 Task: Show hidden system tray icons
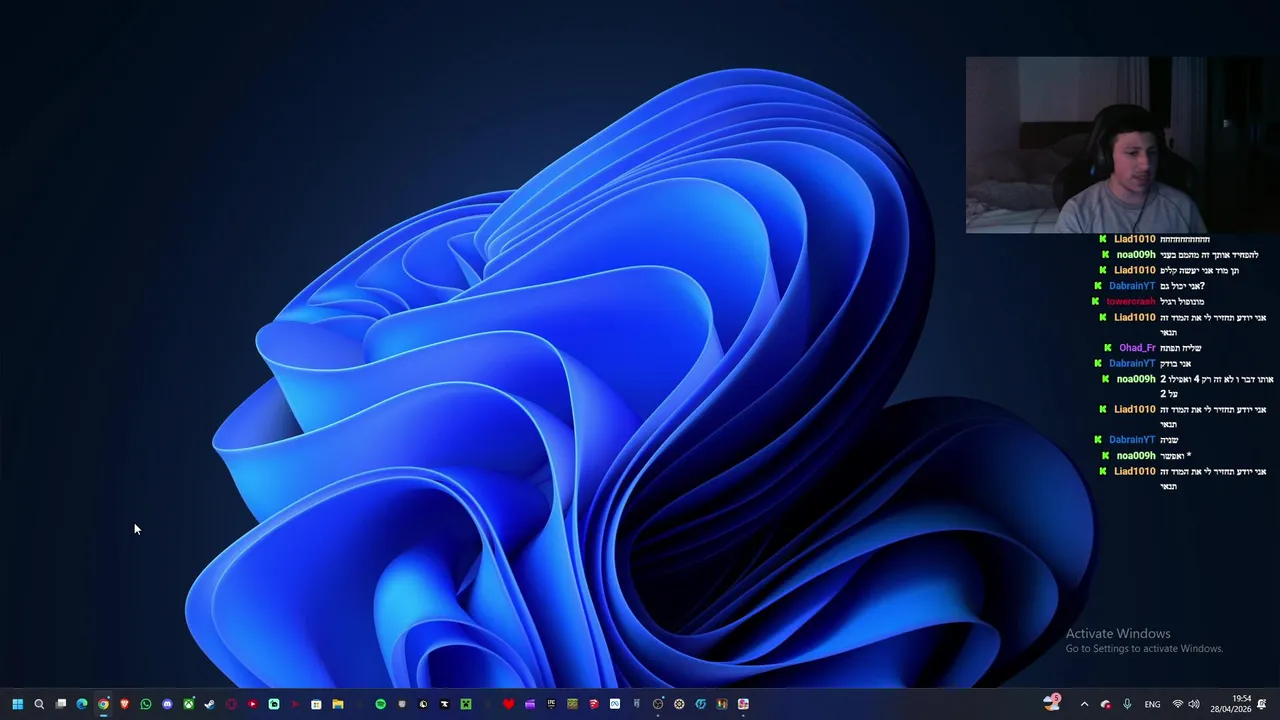coord(1084,704)
